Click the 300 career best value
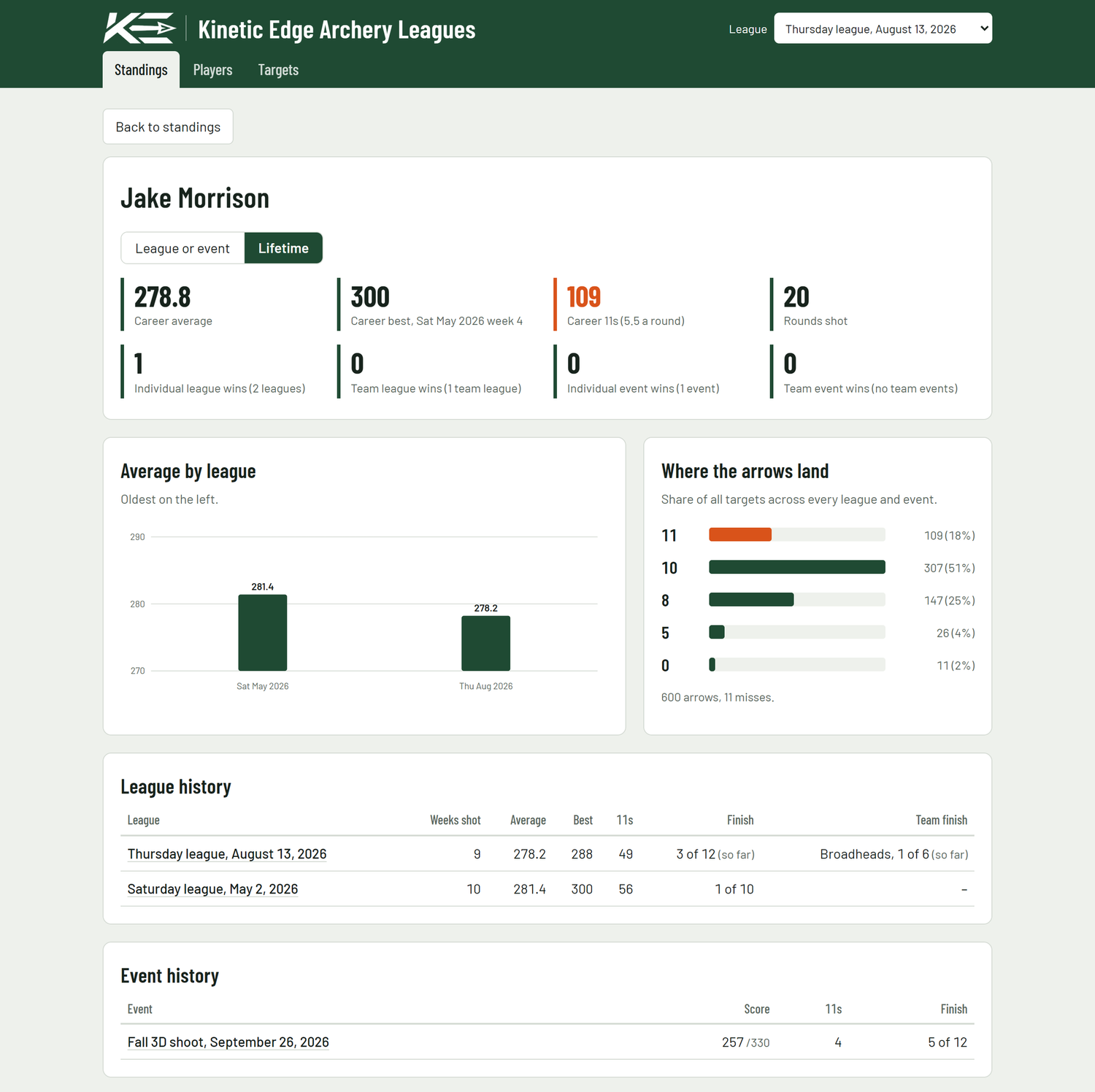 [x=370, y=297]
